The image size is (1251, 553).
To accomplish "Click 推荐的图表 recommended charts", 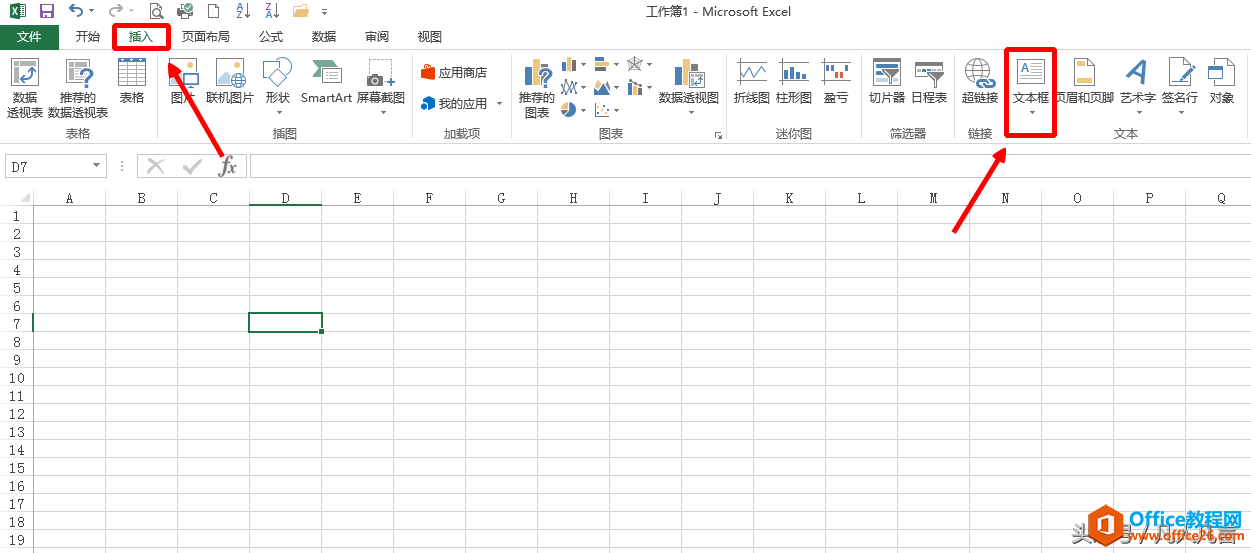I will (x=537, y=89).
